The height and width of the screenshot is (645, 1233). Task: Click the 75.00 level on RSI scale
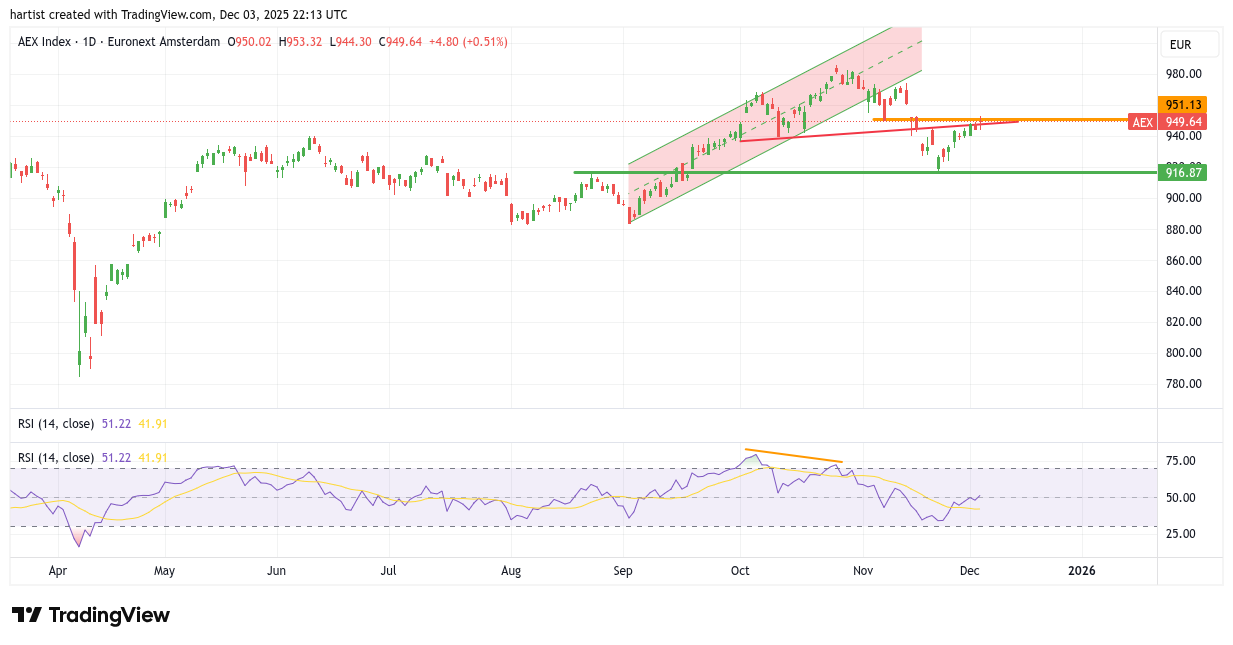(x=1180, y=461)
